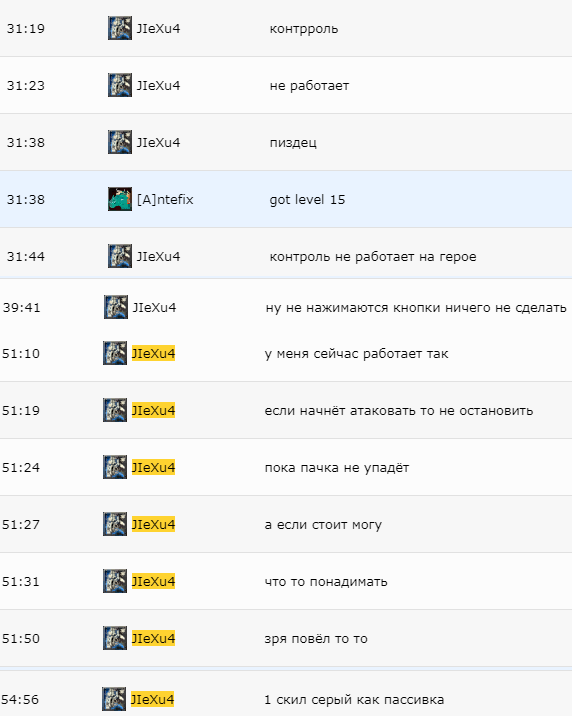The image size is (572, 716).
Task: Click hero icon in 51:27 row
Action: [115, 524]
